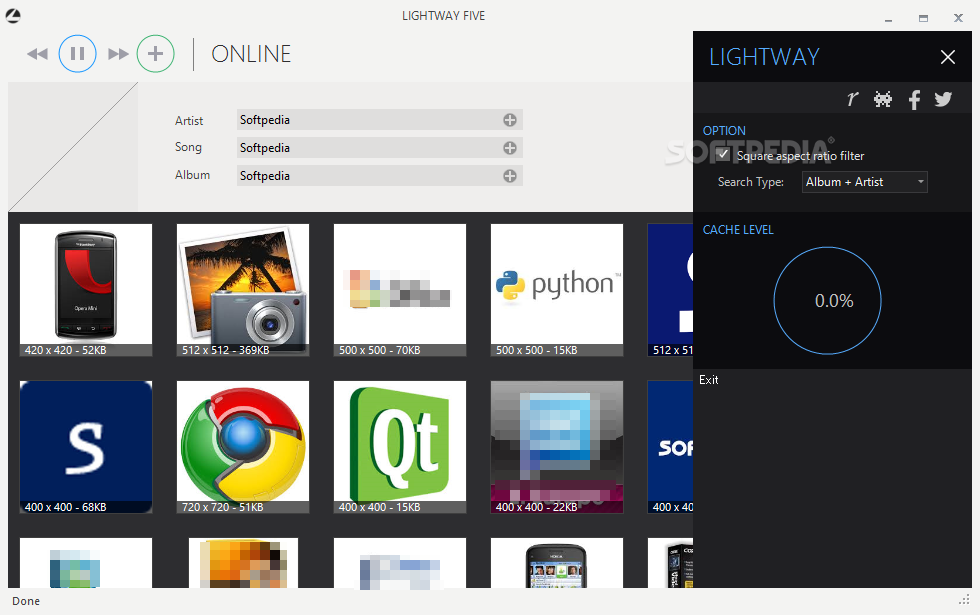Viewport: 980px width, 615px height.
Task: Skip to next track with forward icon
Action: tap(118, 54)
